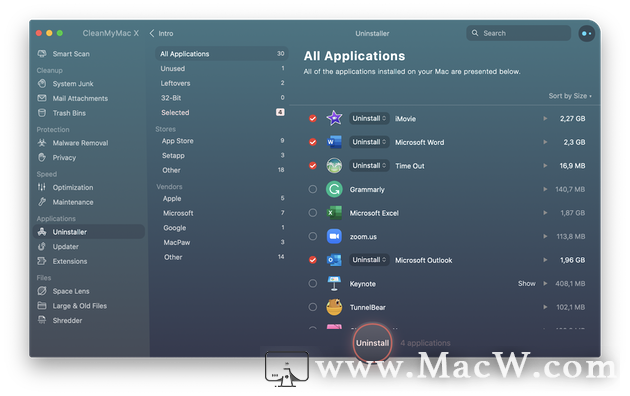Viewport: 630px width, 396px height.
Task: Select the Maintenance wrench icon
Action: 42,202
